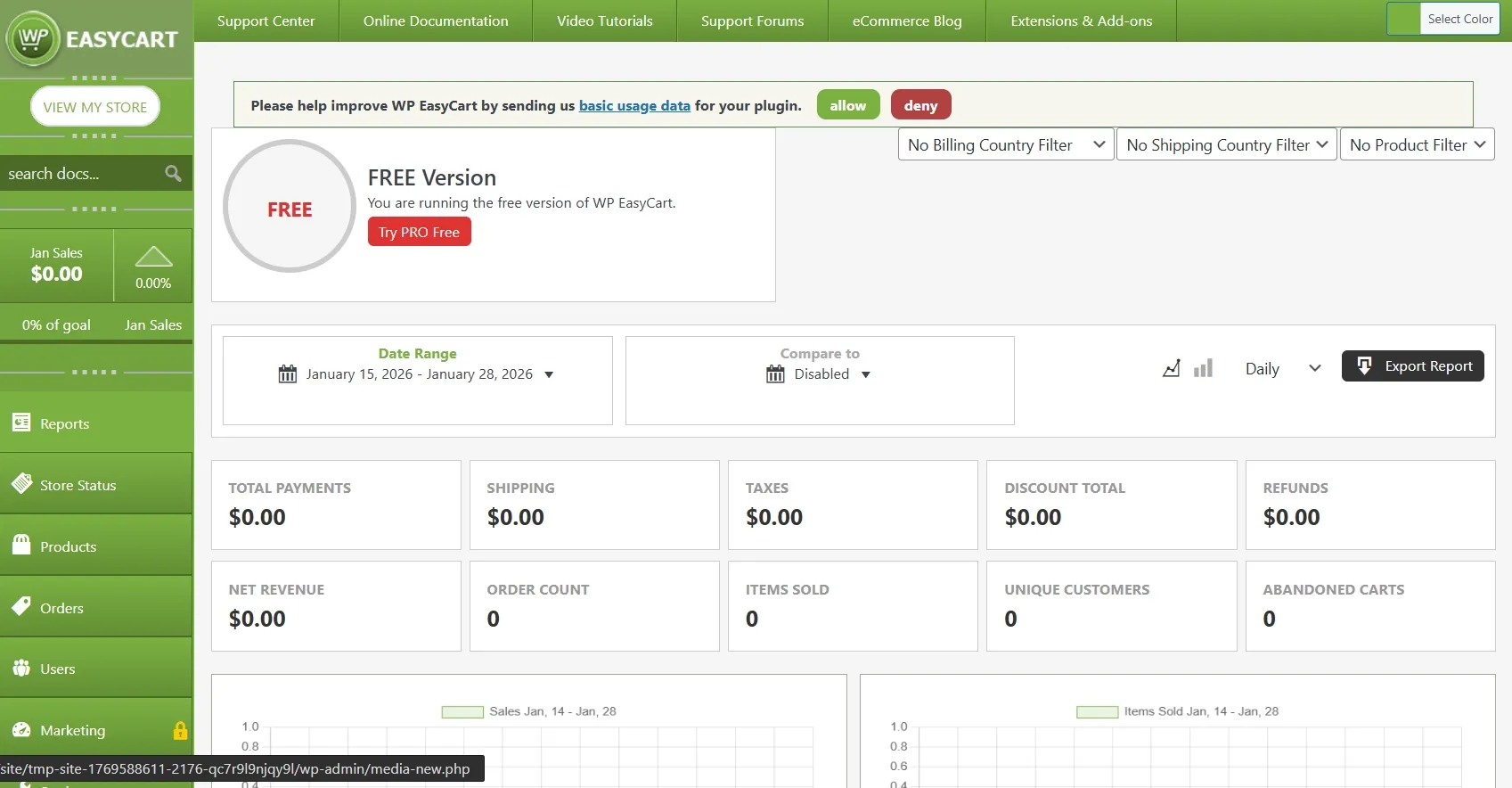
Task: Click the Select Color label button
Action: [x=1459, y=19]
